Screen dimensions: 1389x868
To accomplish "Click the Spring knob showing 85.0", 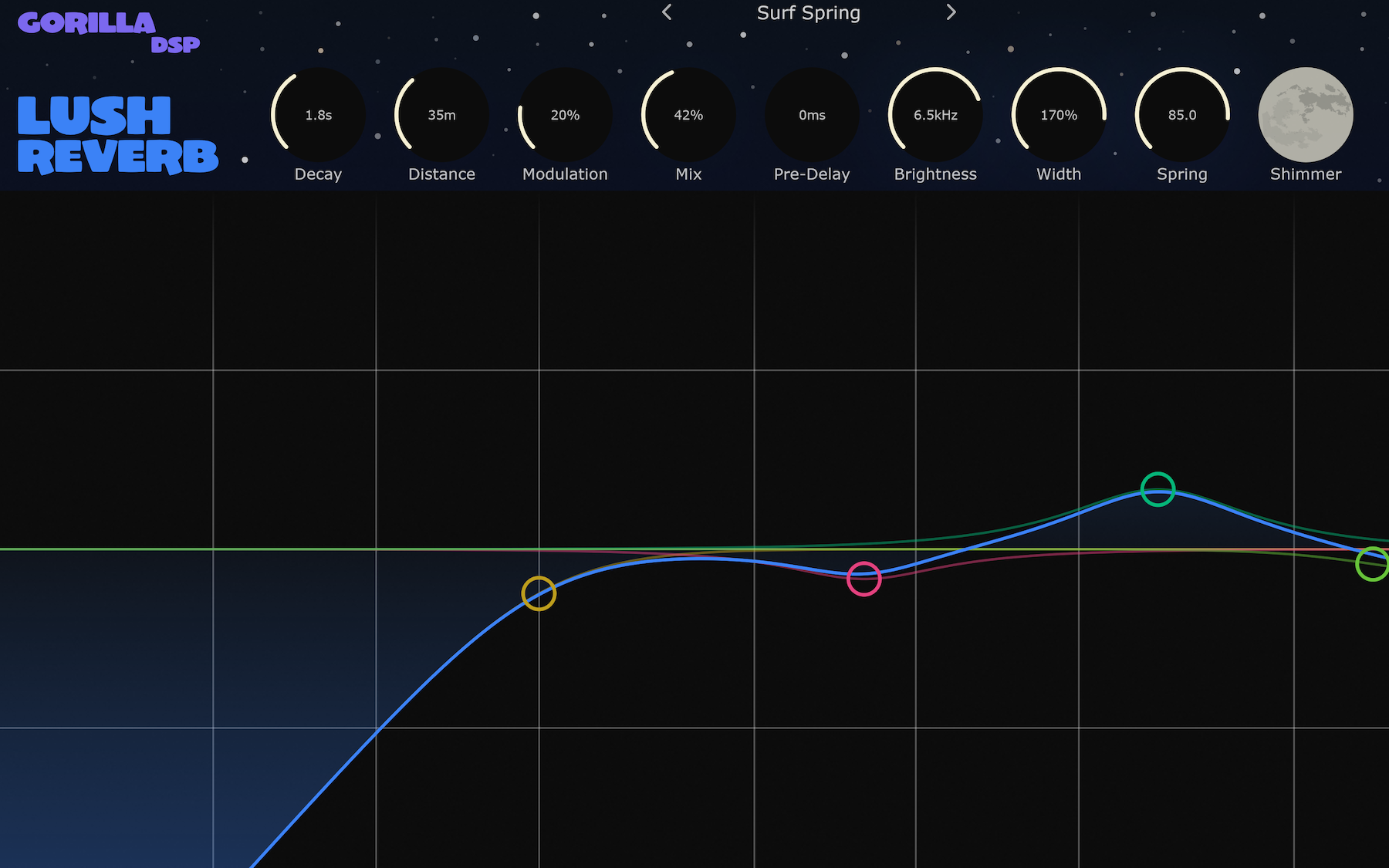I will click(1182, 115).
